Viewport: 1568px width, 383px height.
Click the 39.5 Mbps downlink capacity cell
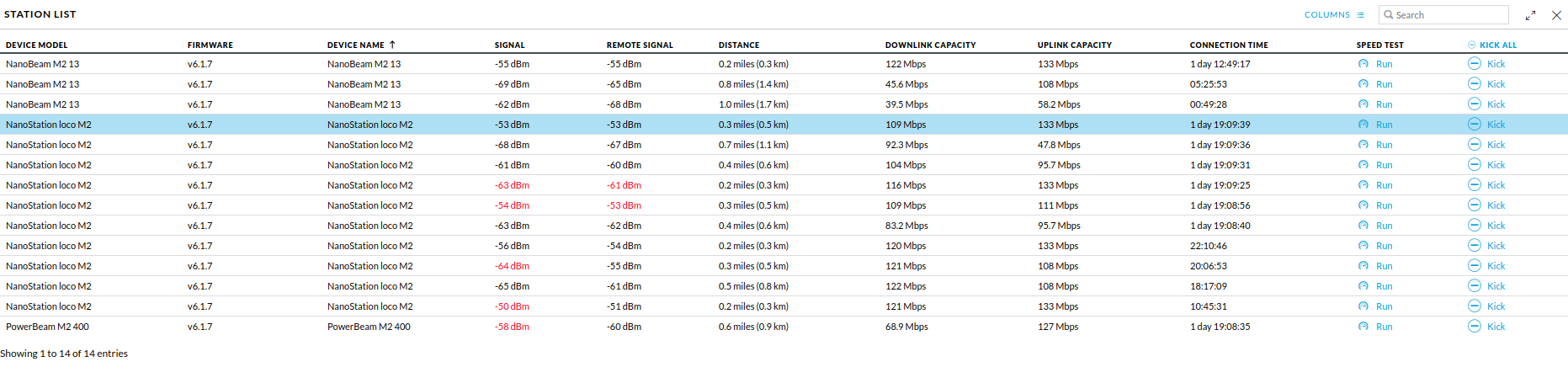(906, 104)
